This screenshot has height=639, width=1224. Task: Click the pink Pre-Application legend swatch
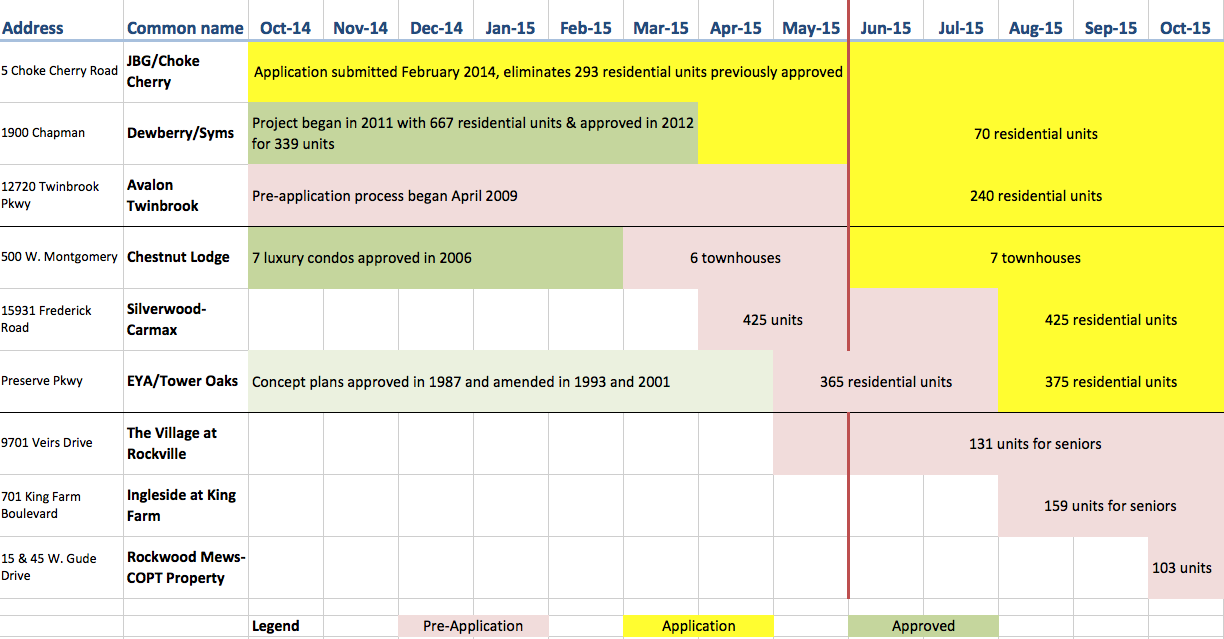tap(473, 626)
